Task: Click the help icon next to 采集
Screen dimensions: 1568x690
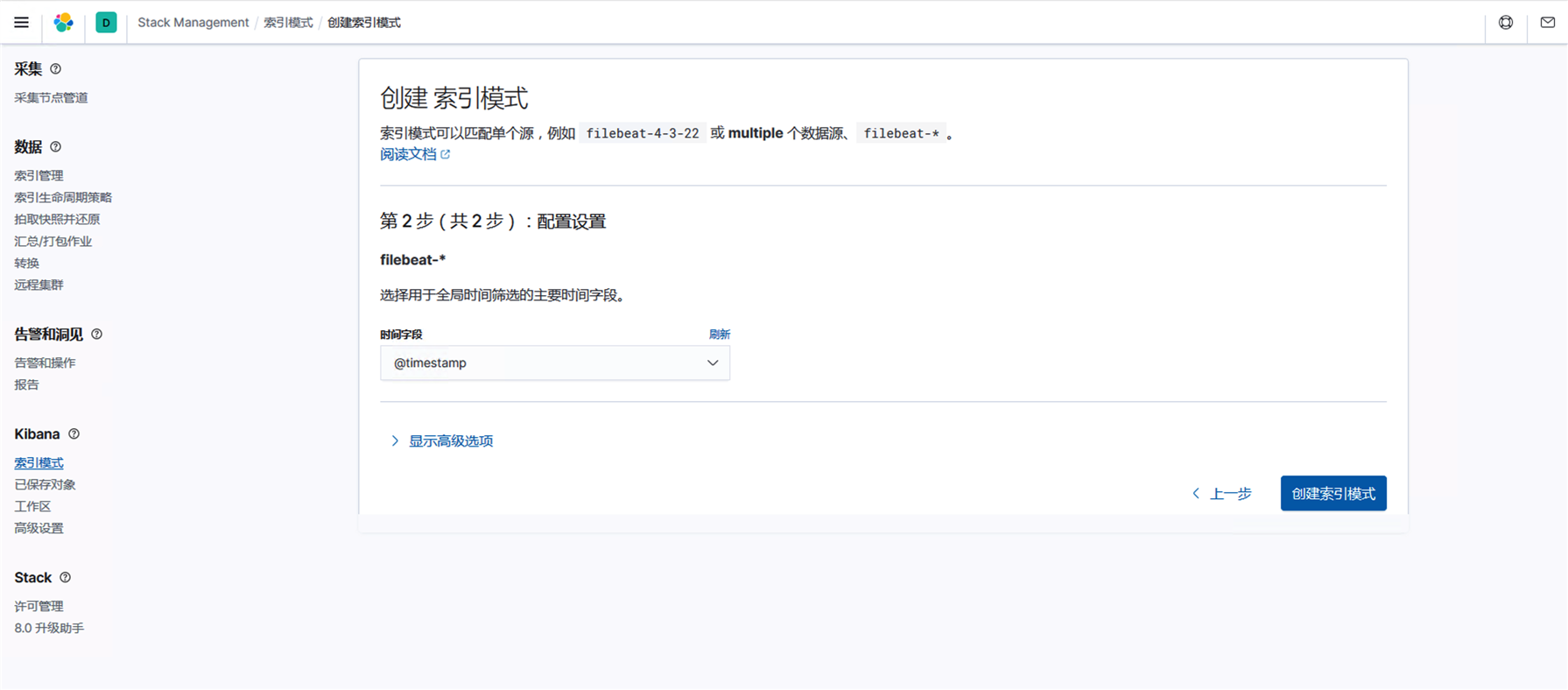Action: 56,69
